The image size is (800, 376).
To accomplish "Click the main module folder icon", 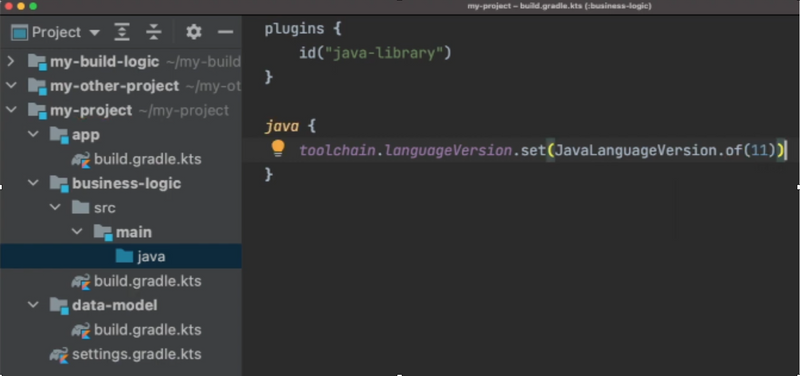I will click(x=103, y=233).
